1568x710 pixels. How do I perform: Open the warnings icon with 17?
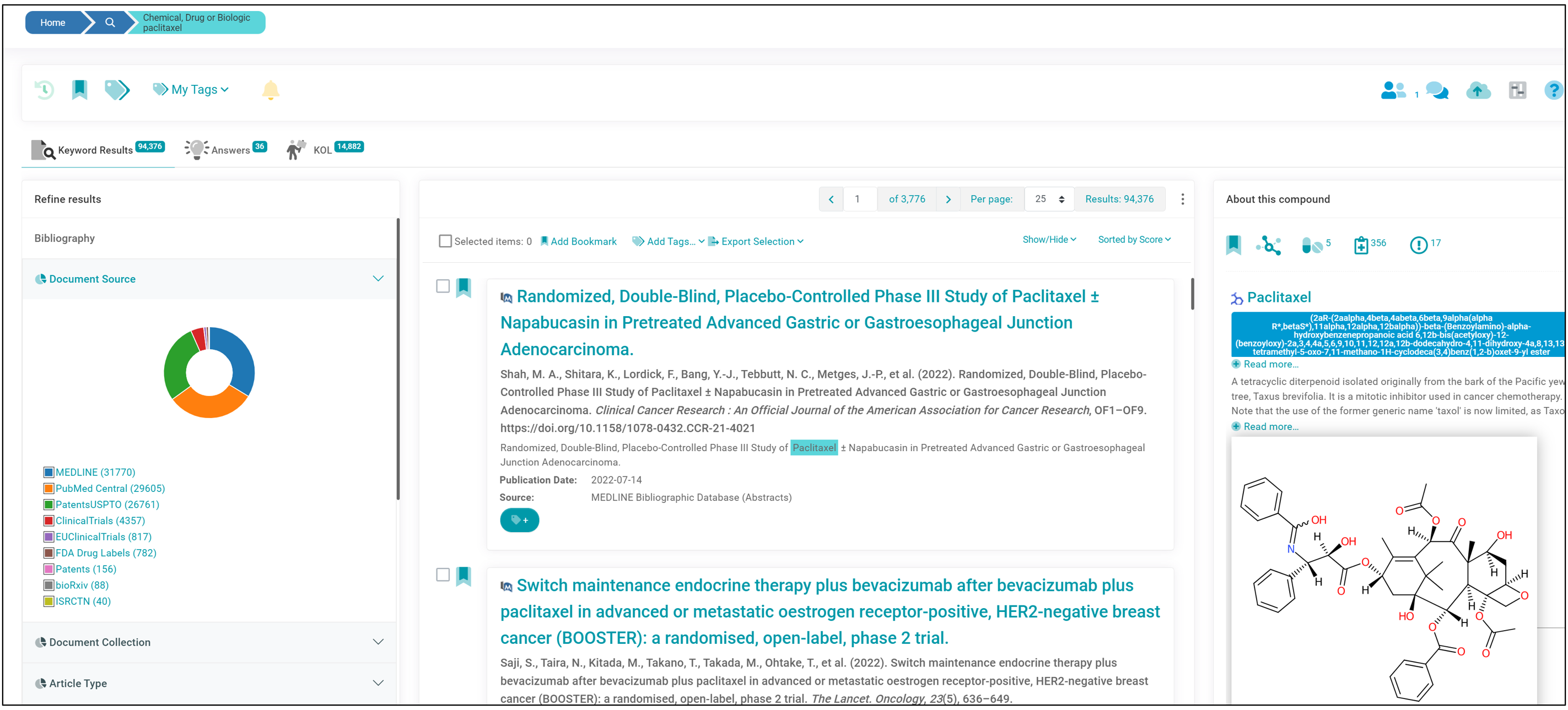(1424, 245)
